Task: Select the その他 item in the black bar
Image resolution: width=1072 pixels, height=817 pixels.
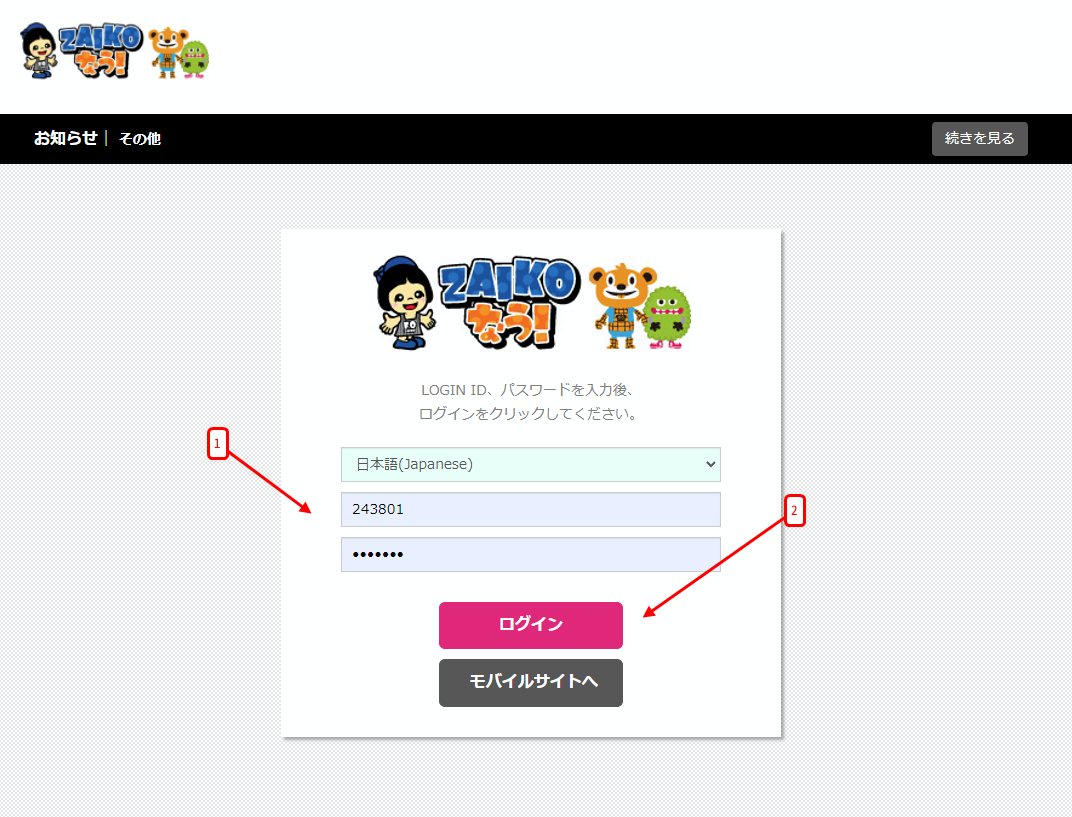Action: pos(140,139)
